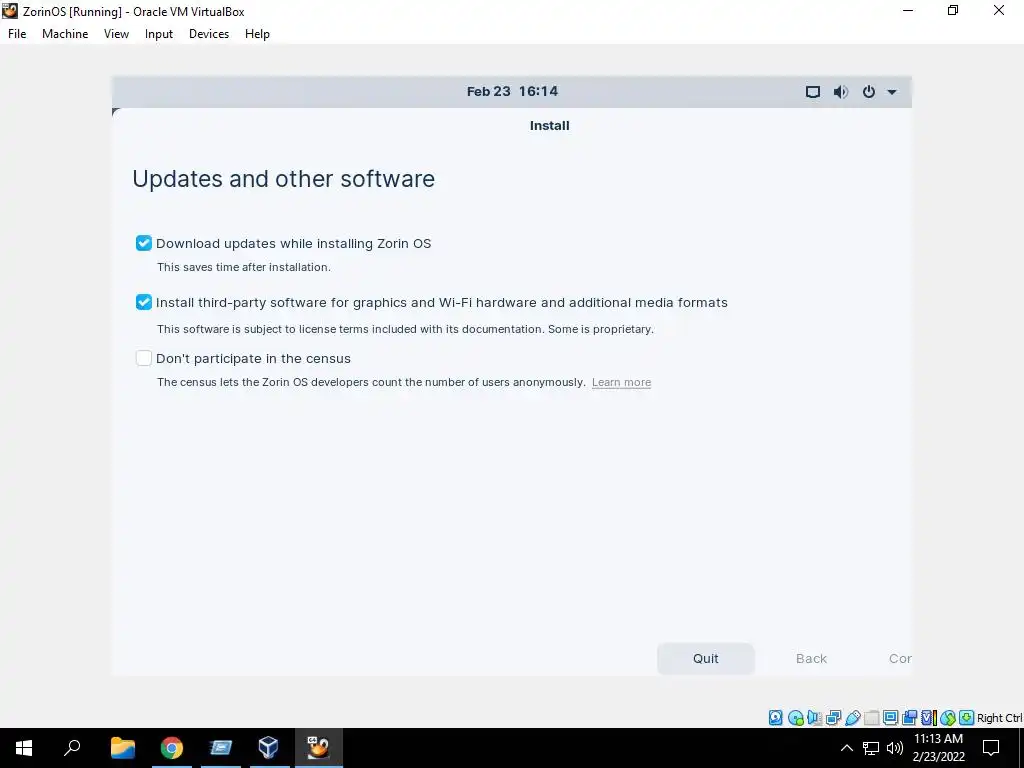Check Don't participate in the census
The height and width of the screenshot is (768, 1024).
(144, 358)
